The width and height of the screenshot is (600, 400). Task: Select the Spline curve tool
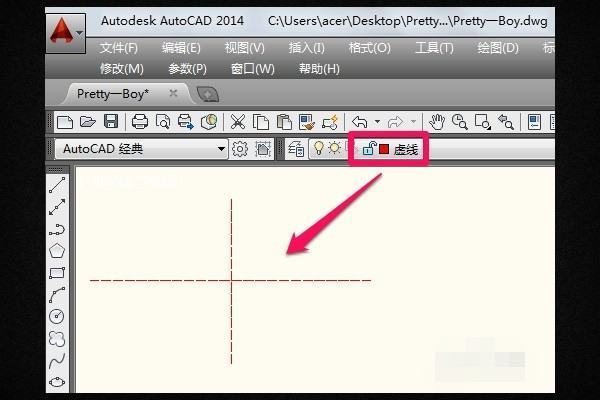pos(58,360)
